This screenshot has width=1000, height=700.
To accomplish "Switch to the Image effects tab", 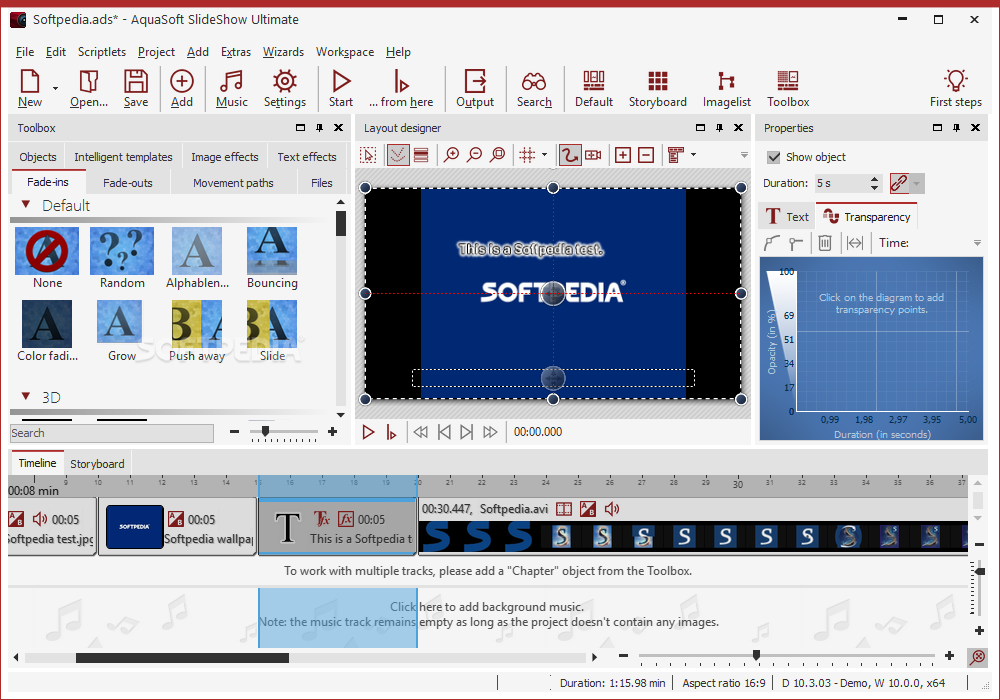I will coord(224,157).
